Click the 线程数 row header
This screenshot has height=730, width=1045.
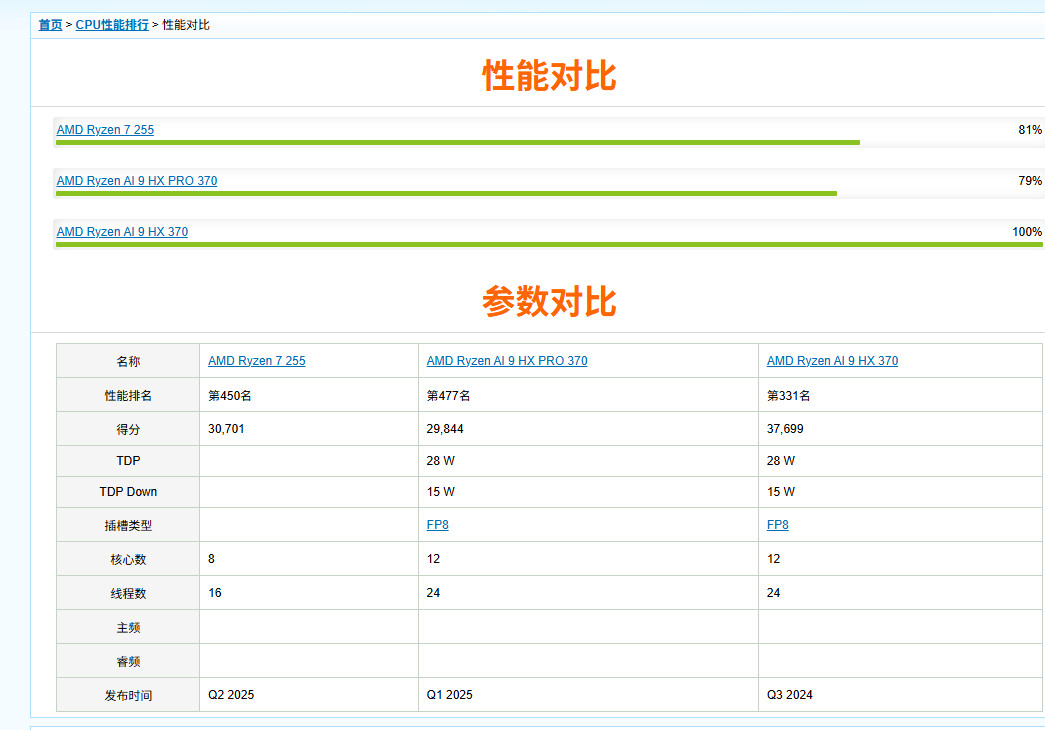[x=128, y=593]
